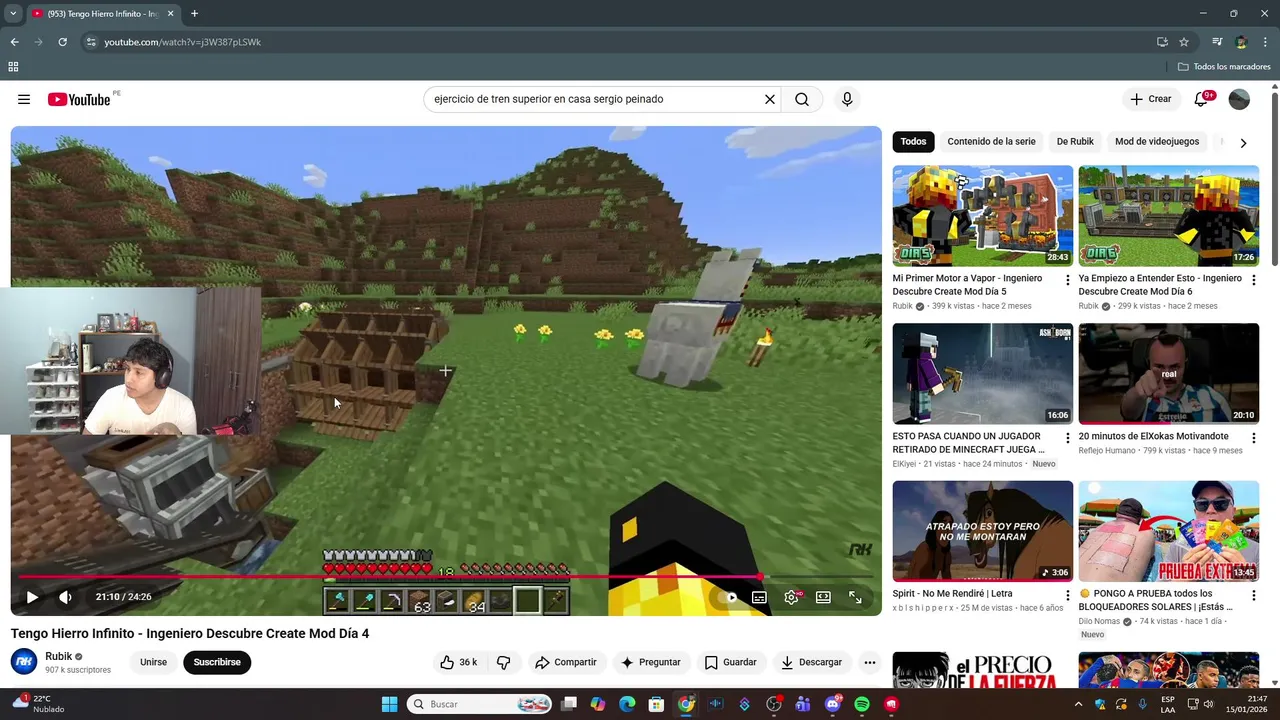Open the Chrome three-dot menu

tap(1265, 42)
